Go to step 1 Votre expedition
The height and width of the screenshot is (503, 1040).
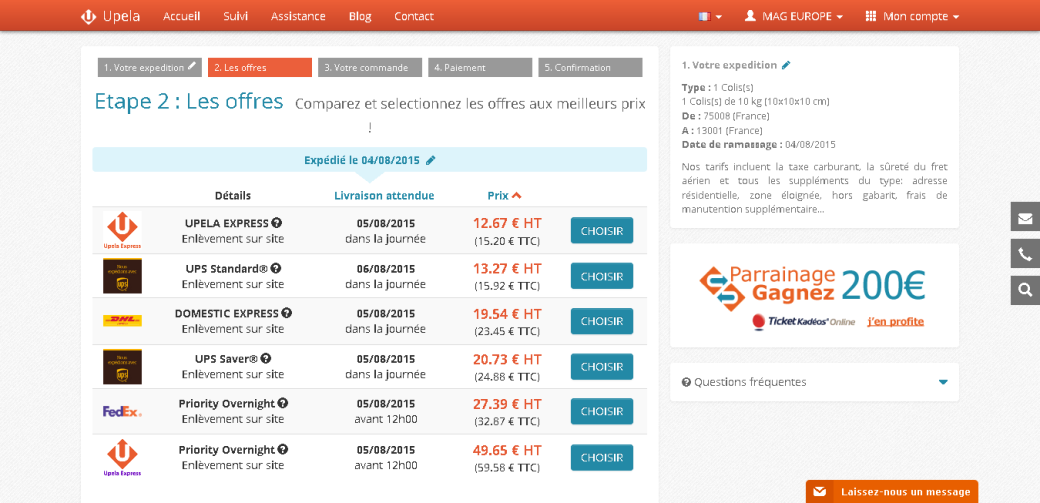coord(150,67)
